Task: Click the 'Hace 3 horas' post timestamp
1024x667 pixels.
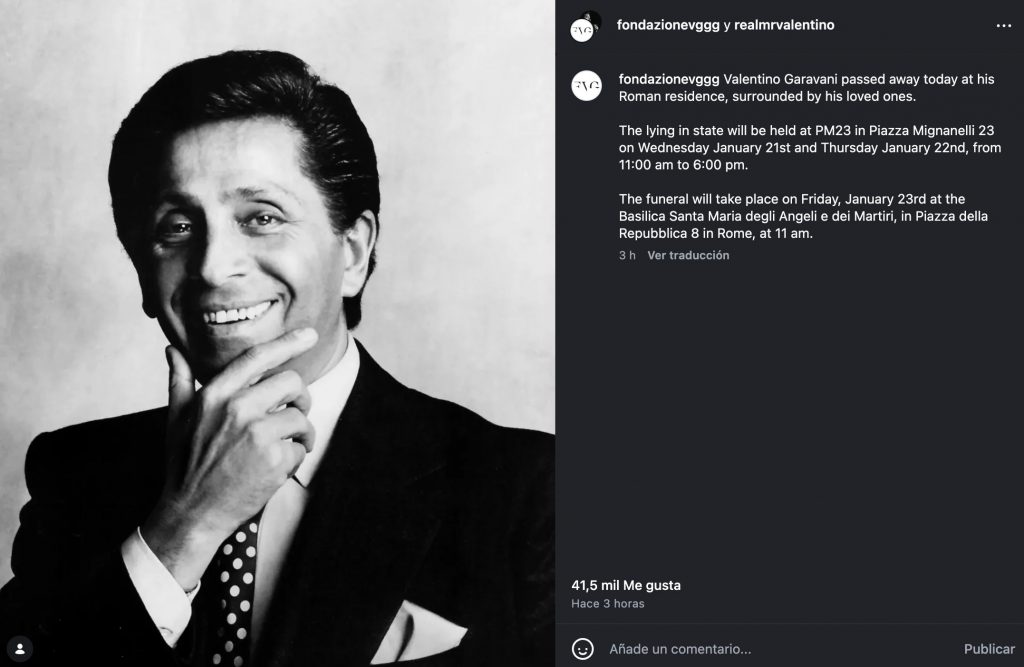Action: pos(608,604)
